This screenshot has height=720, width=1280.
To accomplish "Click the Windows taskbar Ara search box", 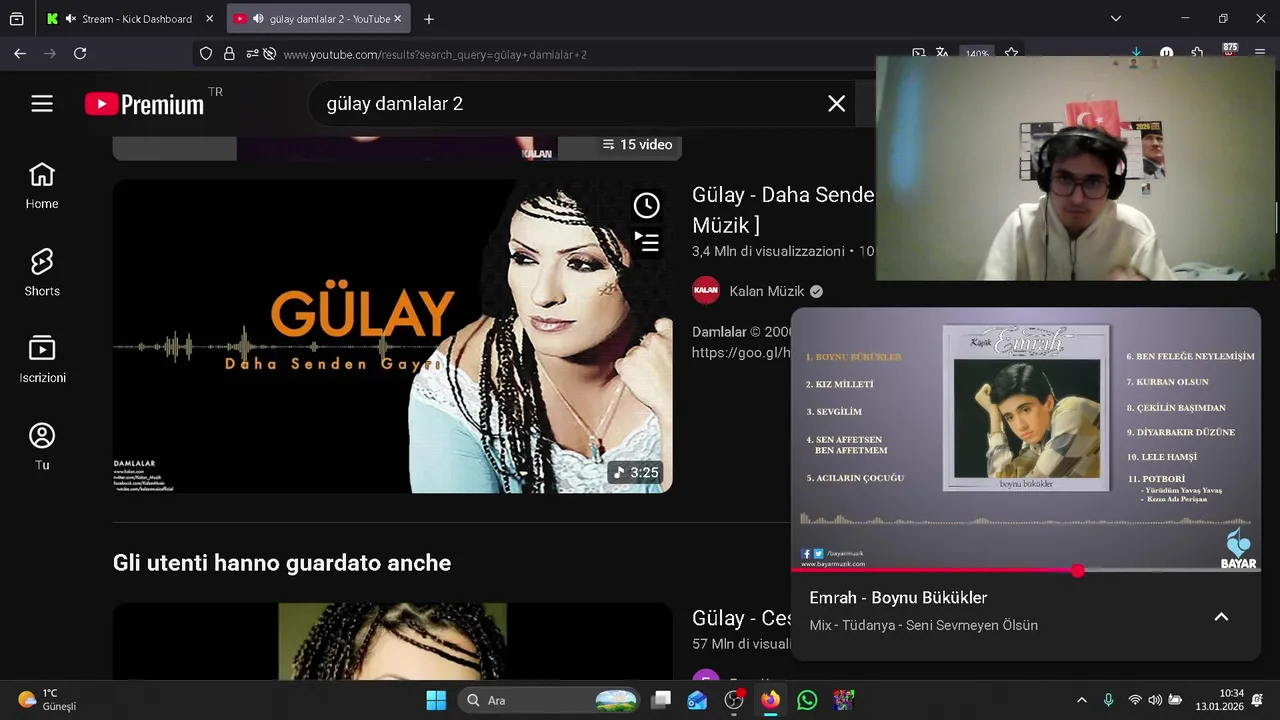I will [x=548, y=700].
